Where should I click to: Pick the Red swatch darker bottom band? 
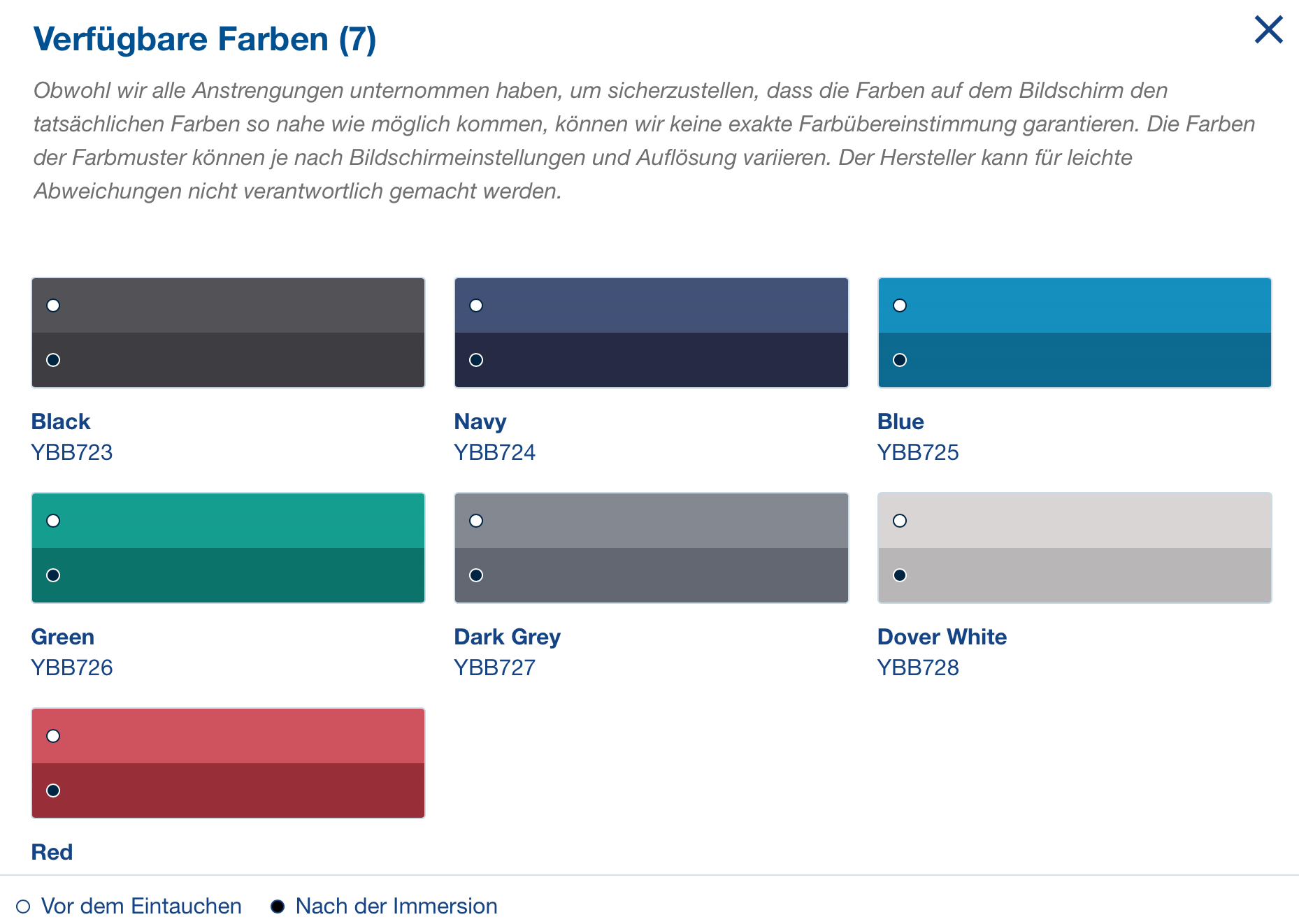coord(228,791)
